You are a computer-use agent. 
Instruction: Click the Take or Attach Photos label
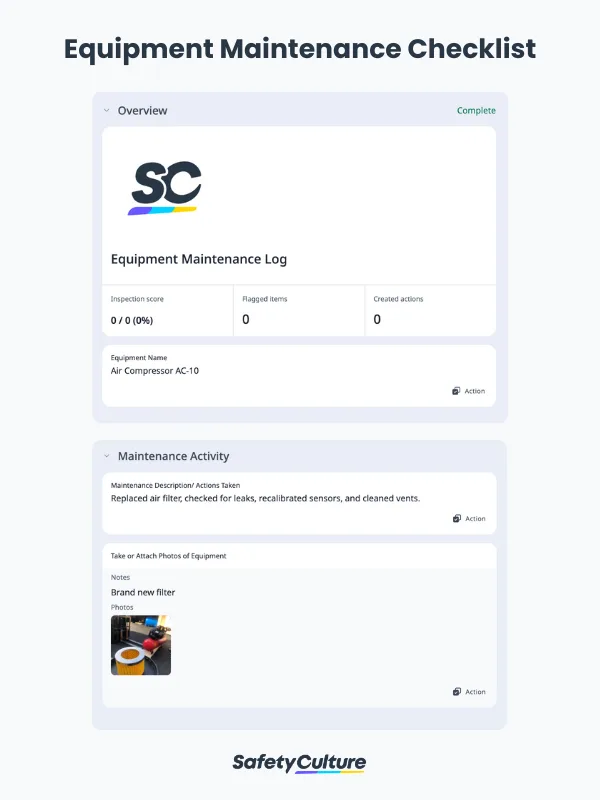pyautogui.click(x=168, y=555)
